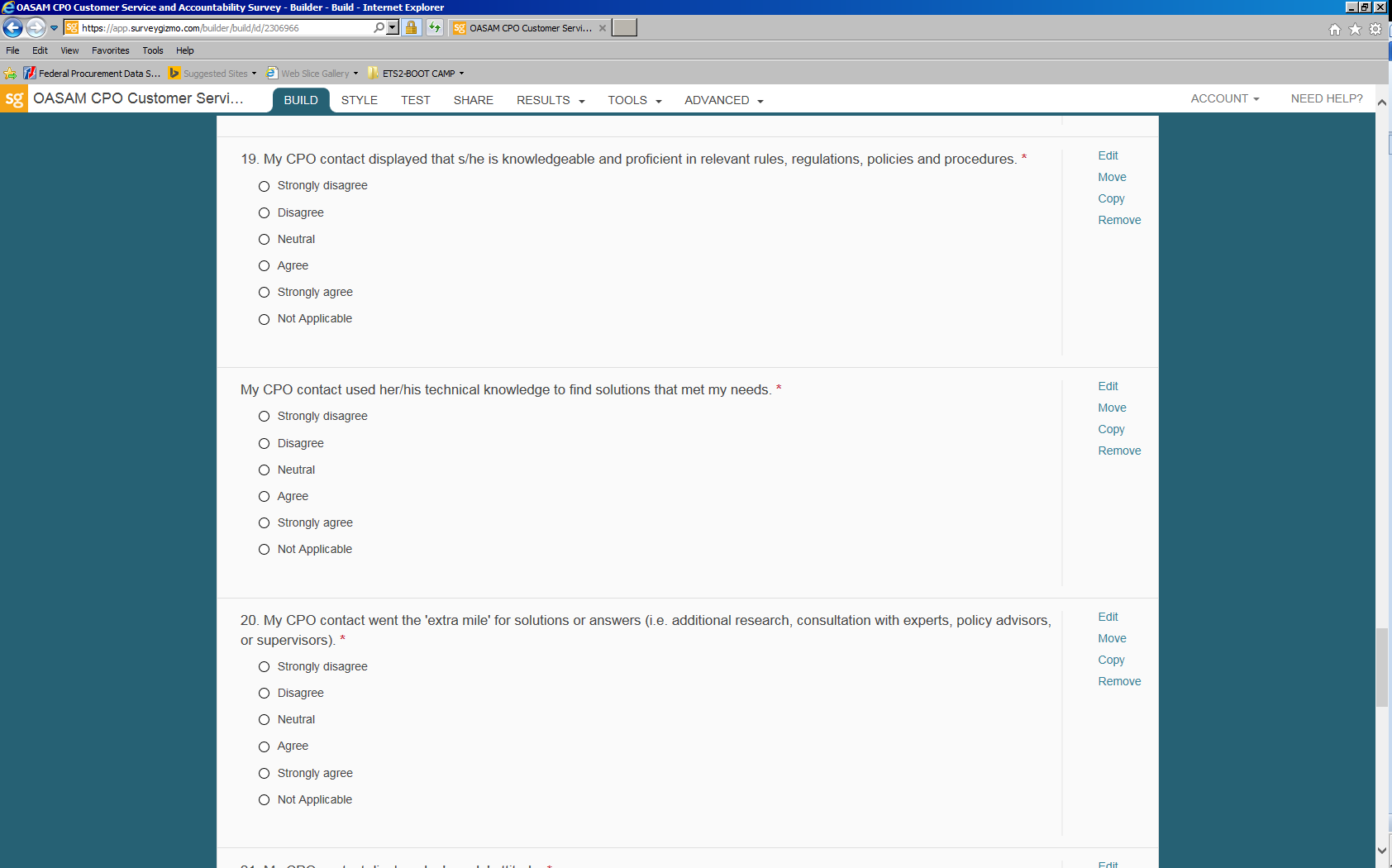This screenshot has height=868, width=1392.
Task: Select Not Applicable for question 19
Action: click(x=265, y=319)
